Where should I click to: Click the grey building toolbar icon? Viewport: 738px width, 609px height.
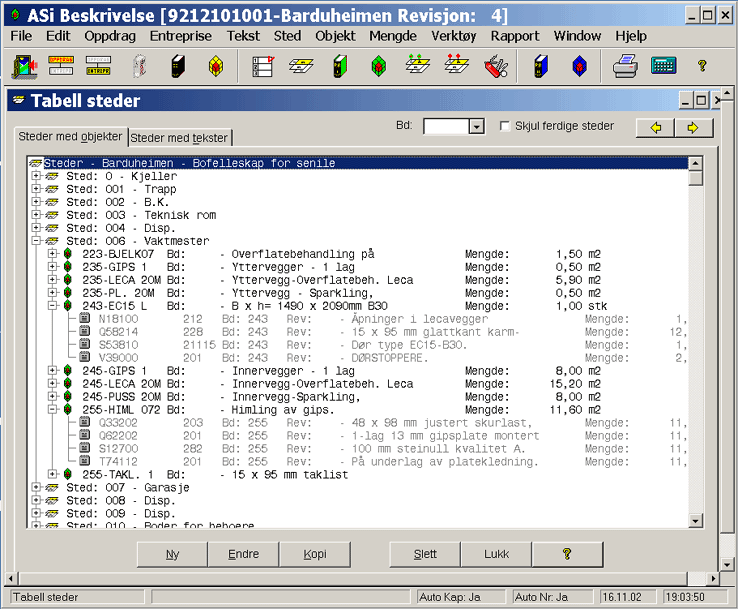[x=139, y=66]
